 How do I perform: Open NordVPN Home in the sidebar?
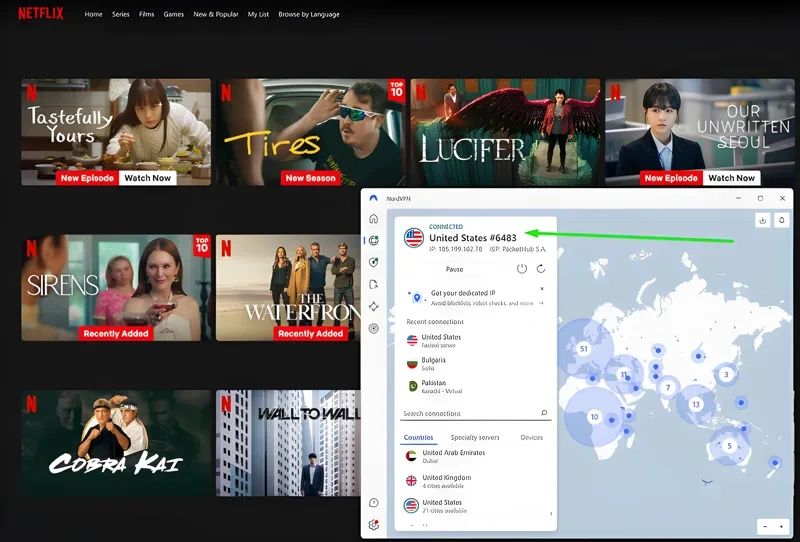[x=373, y=219]
